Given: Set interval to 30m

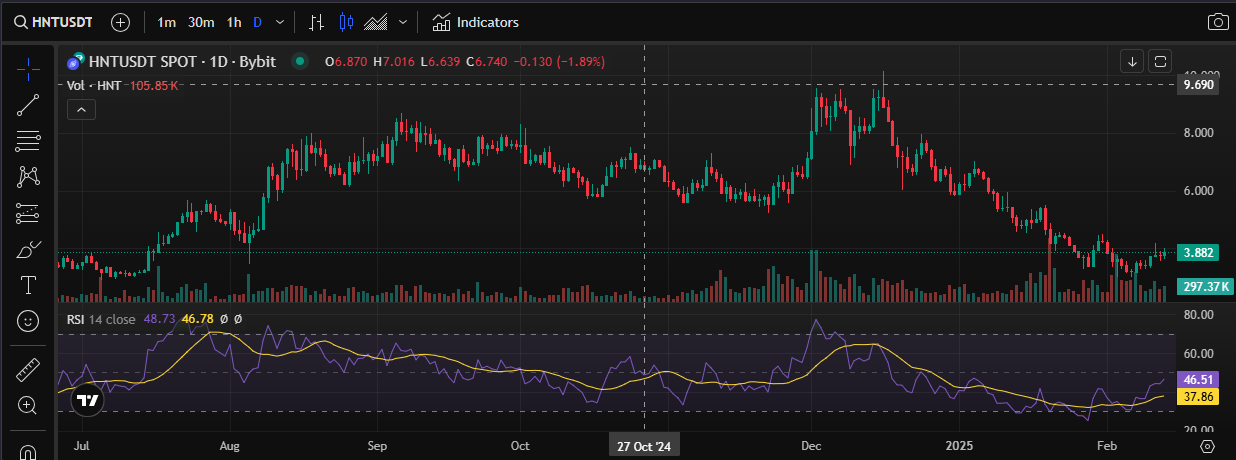Looking at the screenshot, I should point(201,22).
